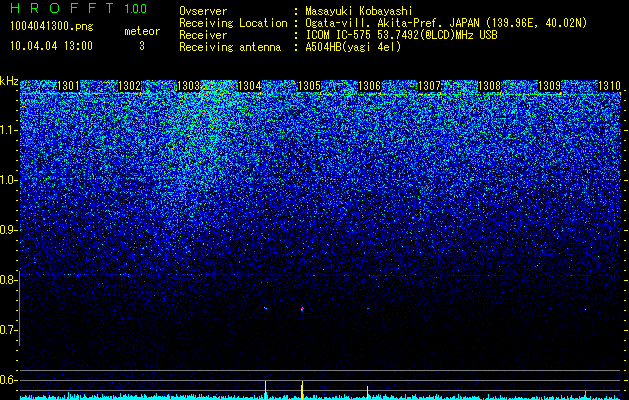Click the bright meteor echo below 1305

[302, 309]
